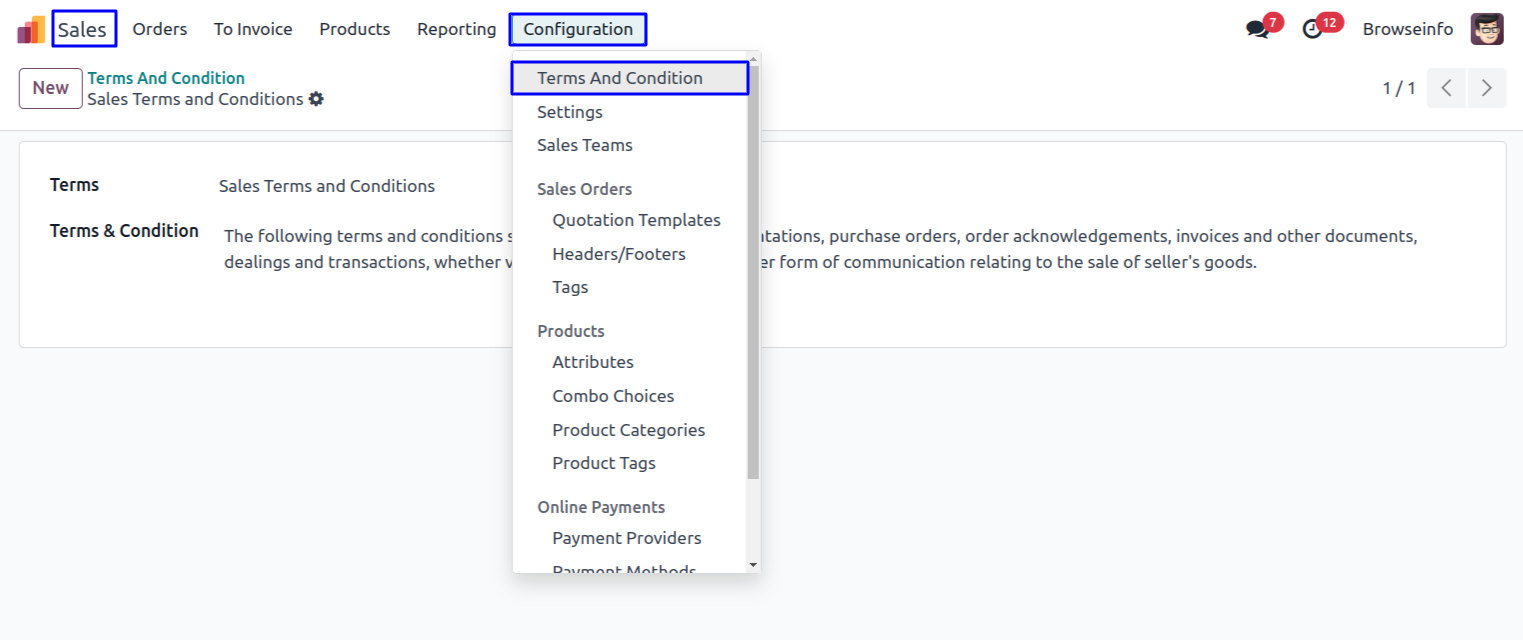
Task: Click the Terms And Condition breadcrumb link
Action: point(166,78)
